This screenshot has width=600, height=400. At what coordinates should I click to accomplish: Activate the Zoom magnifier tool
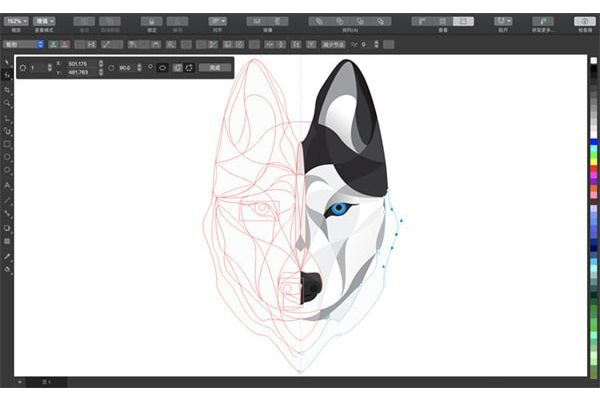[x=7, y=103]
